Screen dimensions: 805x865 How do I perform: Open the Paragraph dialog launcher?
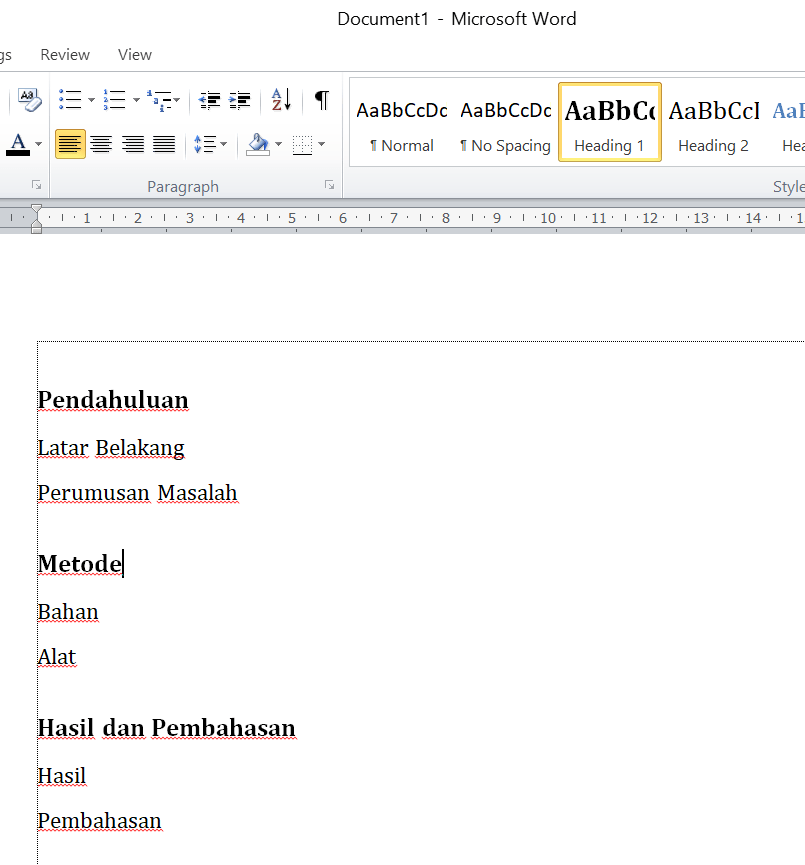[x=329, y=186]
